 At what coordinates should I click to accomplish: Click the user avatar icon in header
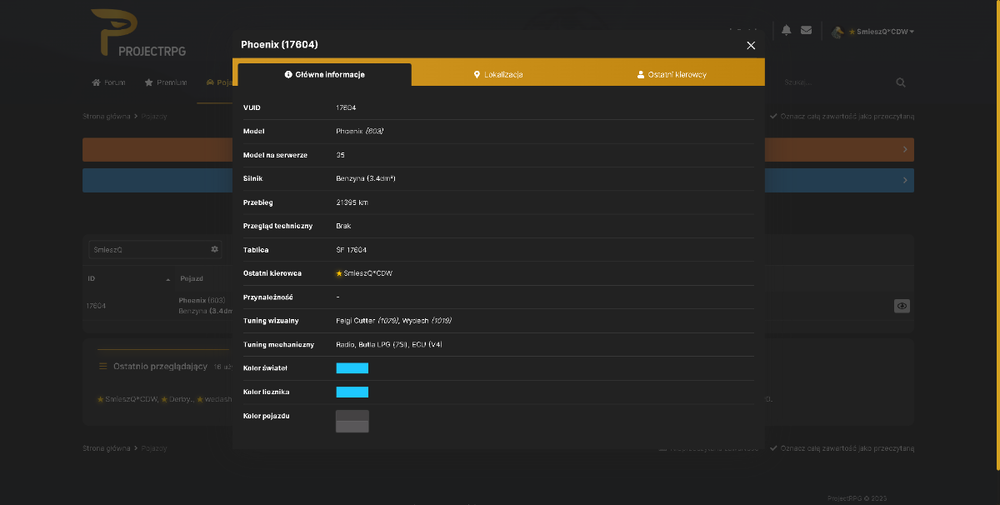tap(837, 31)
